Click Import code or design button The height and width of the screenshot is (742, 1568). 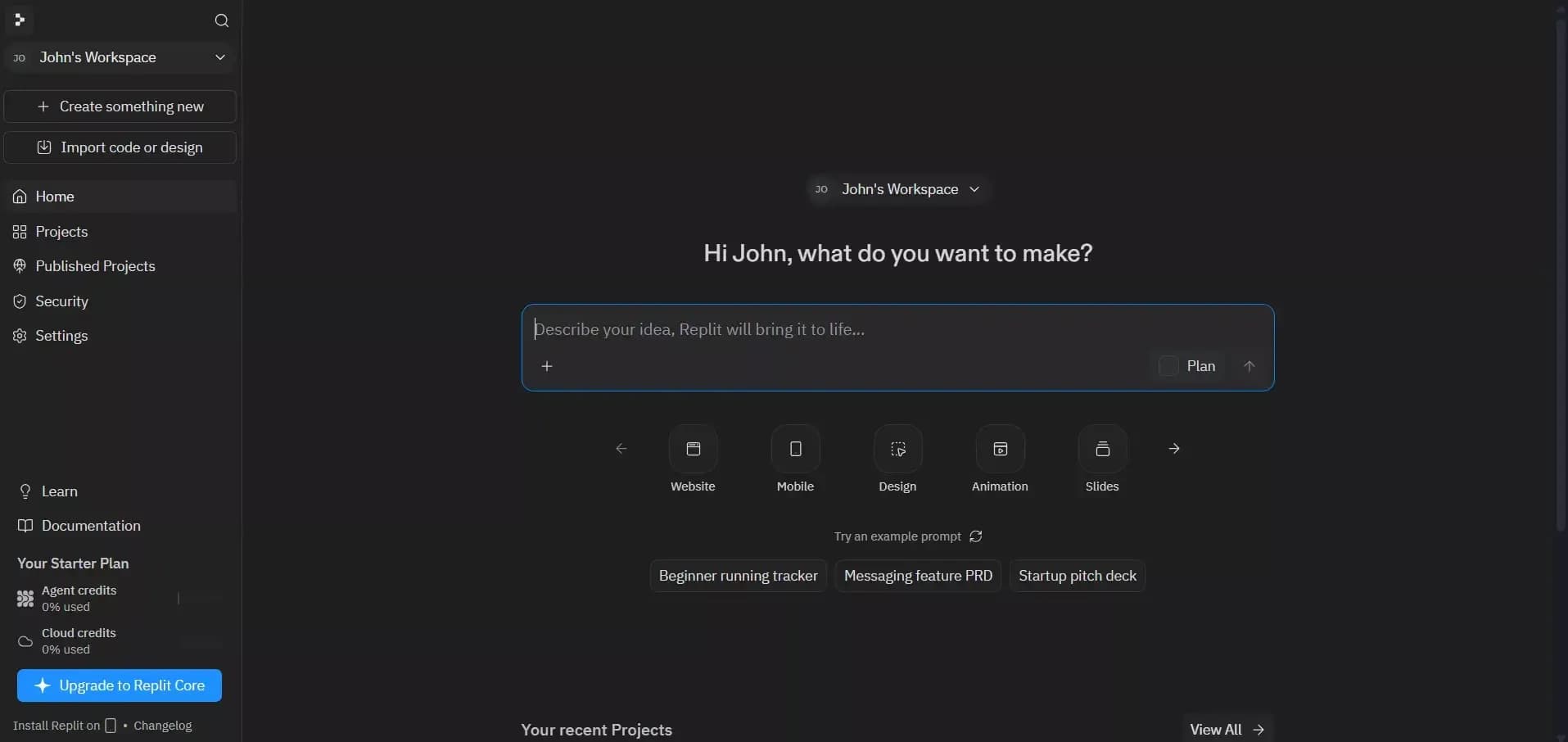pyautogui.click(x=120, y=147)
